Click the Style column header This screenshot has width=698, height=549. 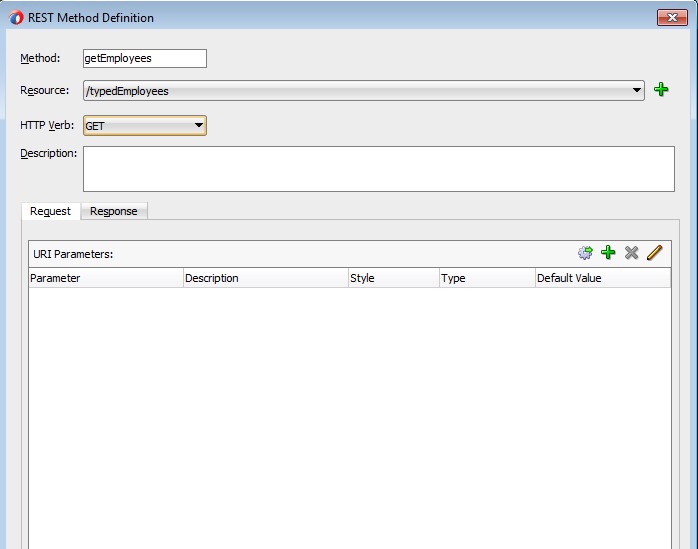point(392,278)
